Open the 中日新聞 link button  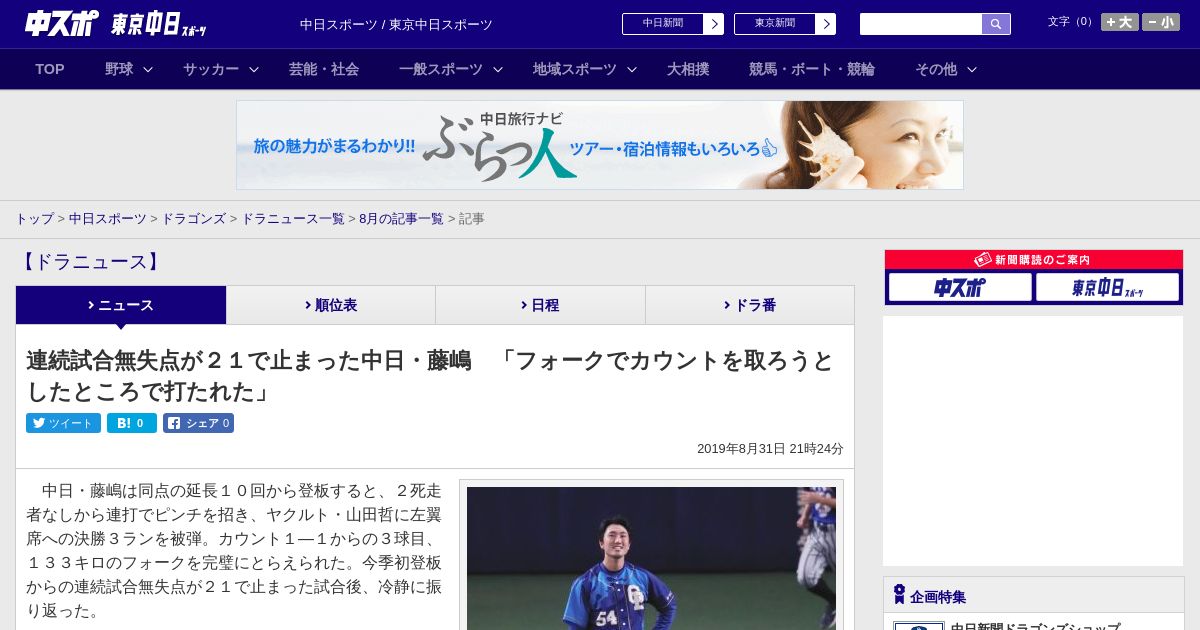[673, 24]
